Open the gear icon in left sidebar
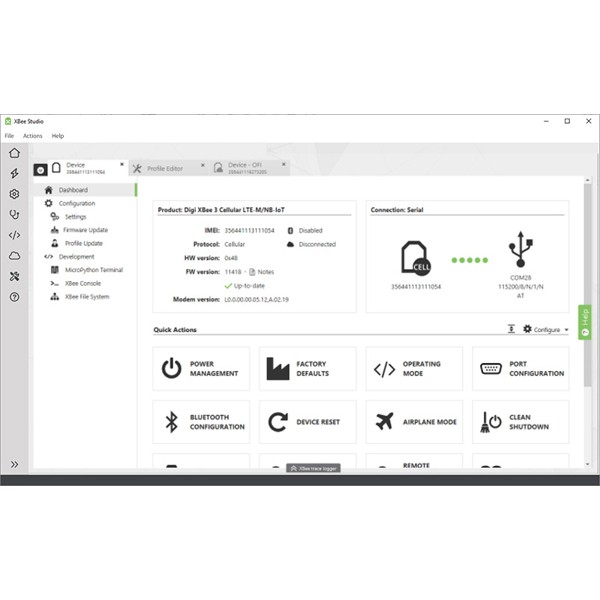600x600 pixels. coord(15,194)
